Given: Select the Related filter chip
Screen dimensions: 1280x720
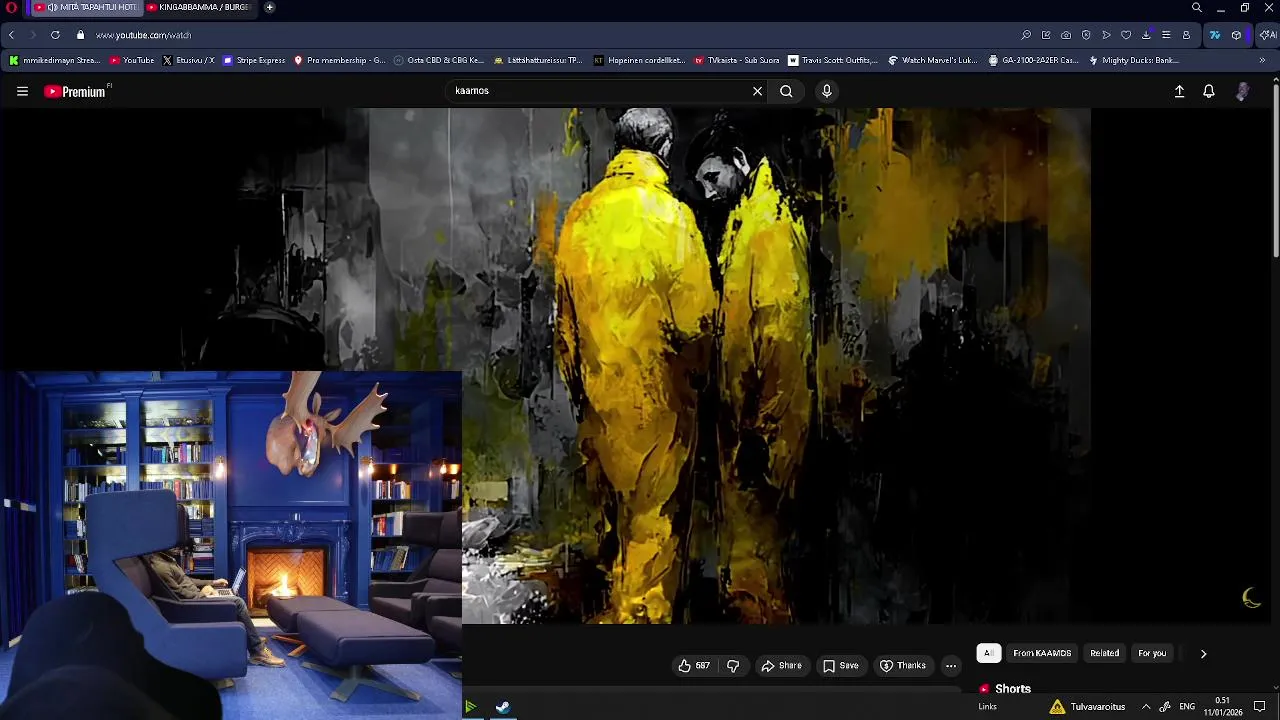Looking at the screenshot, I should [1104, 653].
